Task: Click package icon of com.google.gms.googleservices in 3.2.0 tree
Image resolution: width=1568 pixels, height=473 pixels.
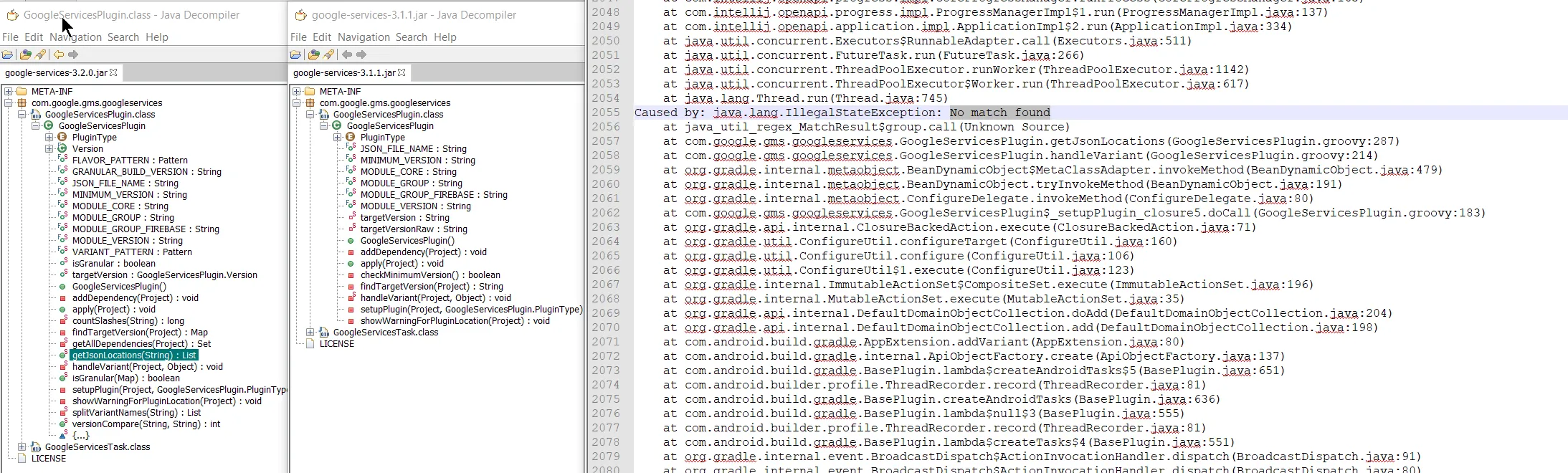Action: point(22,102)
